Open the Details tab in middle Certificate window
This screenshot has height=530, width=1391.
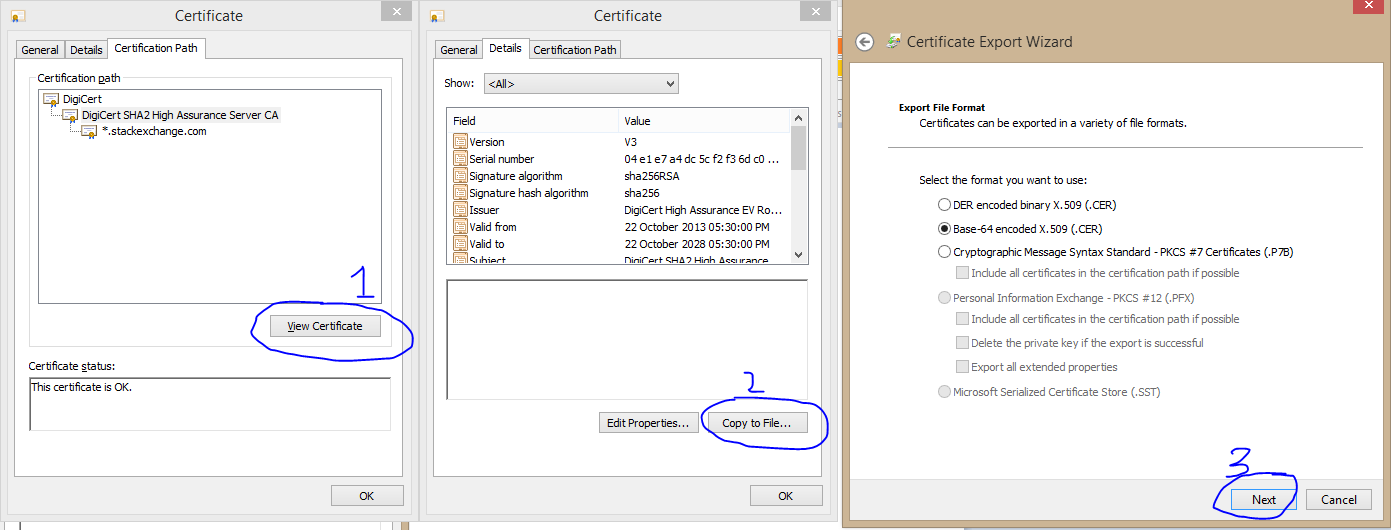pos(505,48)
